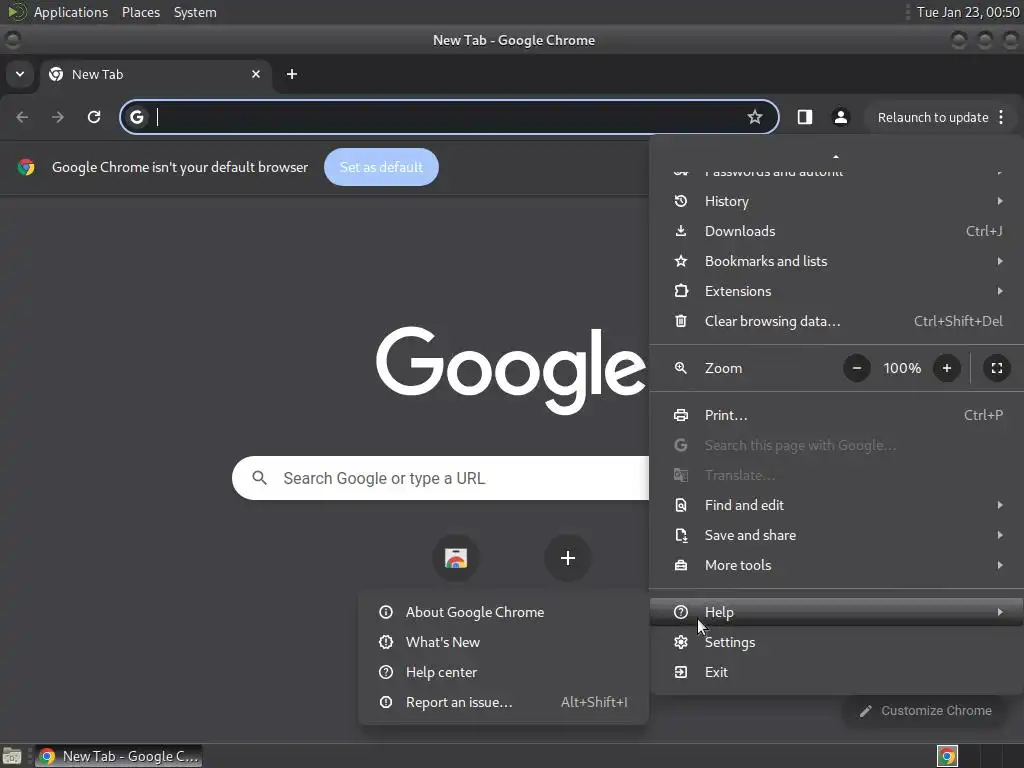Expand Save and share submenu
Image resolution: width=1024 pixels, height=768 pixels.
click(x=836, y=536)
